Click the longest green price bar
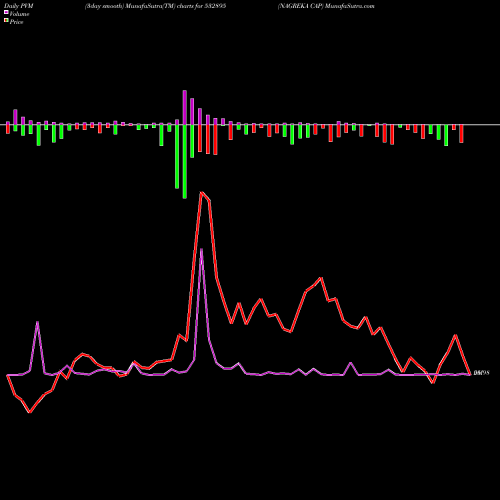The height and width of the screenshot is (500, 500). tap(185, 162)
